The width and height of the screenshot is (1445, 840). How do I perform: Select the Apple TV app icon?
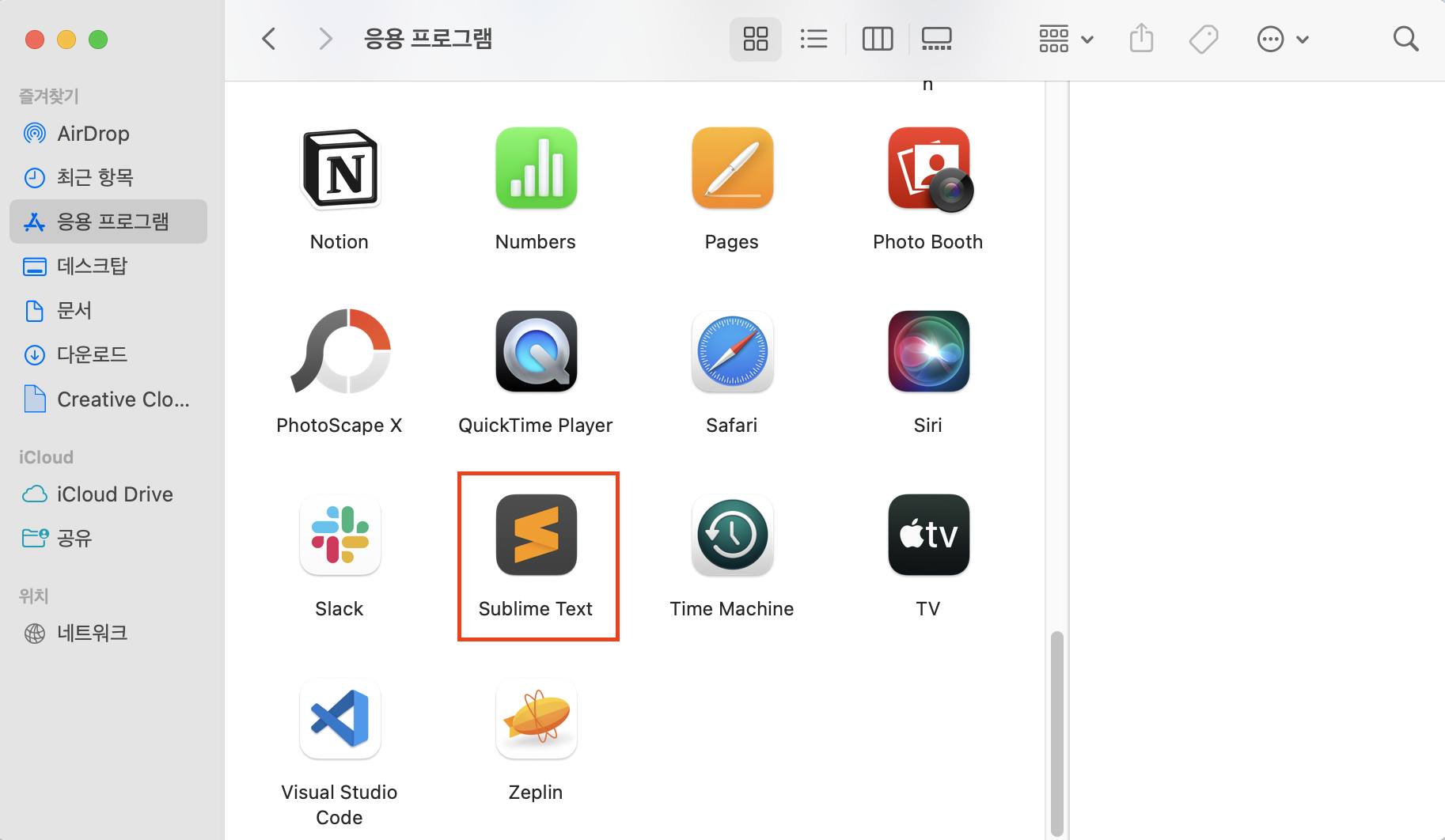(x=928, y=535)
